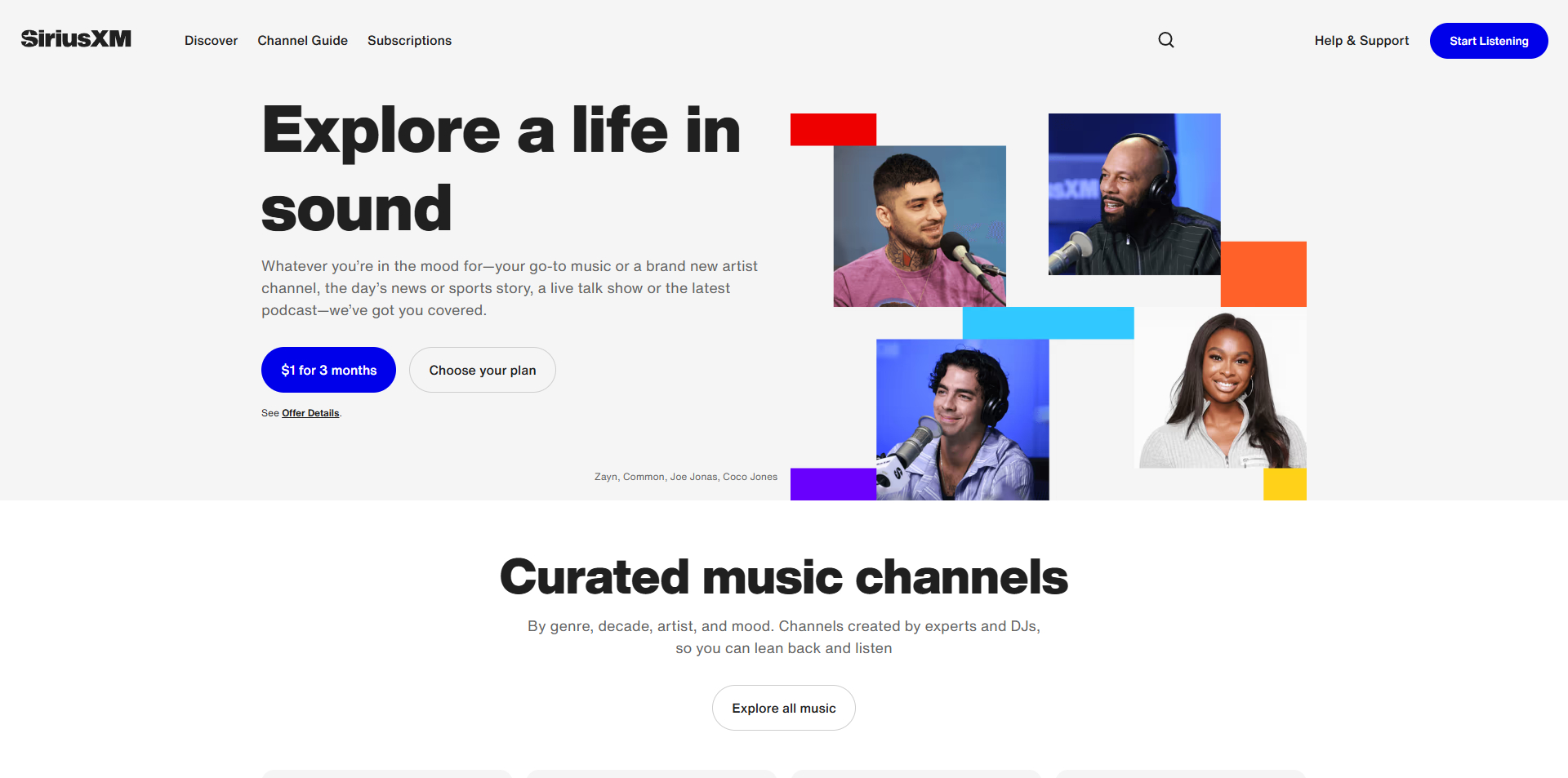Open search with the magnifying glass icon

[x=1166, y=40]
